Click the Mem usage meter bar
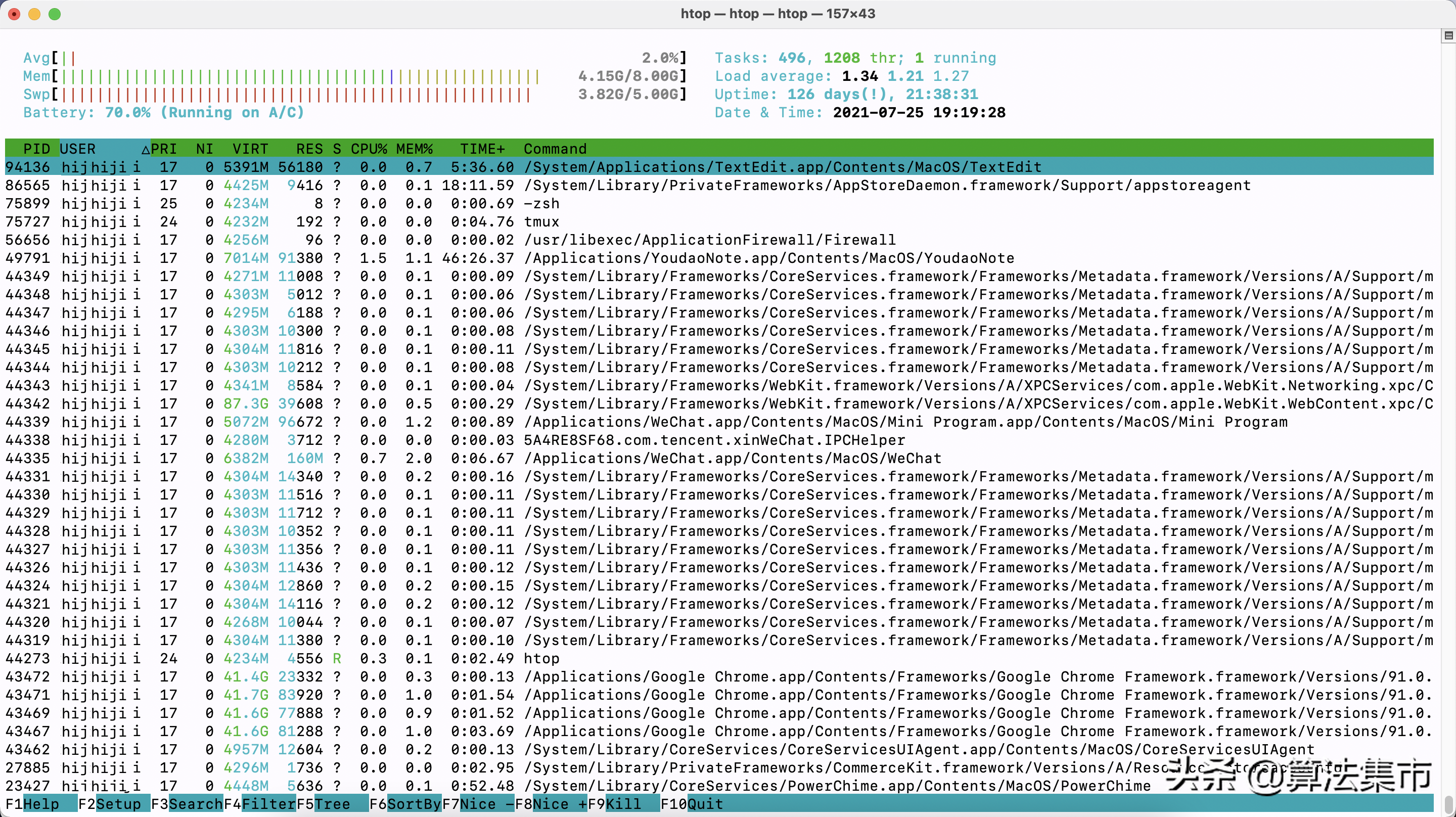Screen dimensions: 1456x817 [x=300, y=76]
